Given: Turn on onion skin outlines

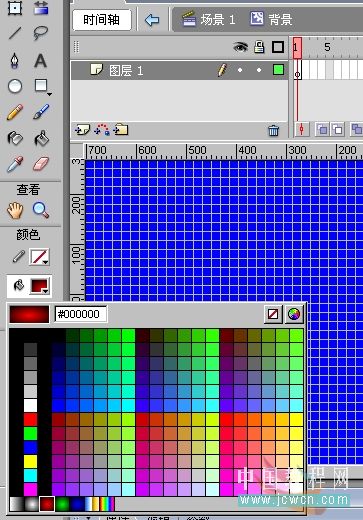Looking at the screenshot, I should point(338,129).
